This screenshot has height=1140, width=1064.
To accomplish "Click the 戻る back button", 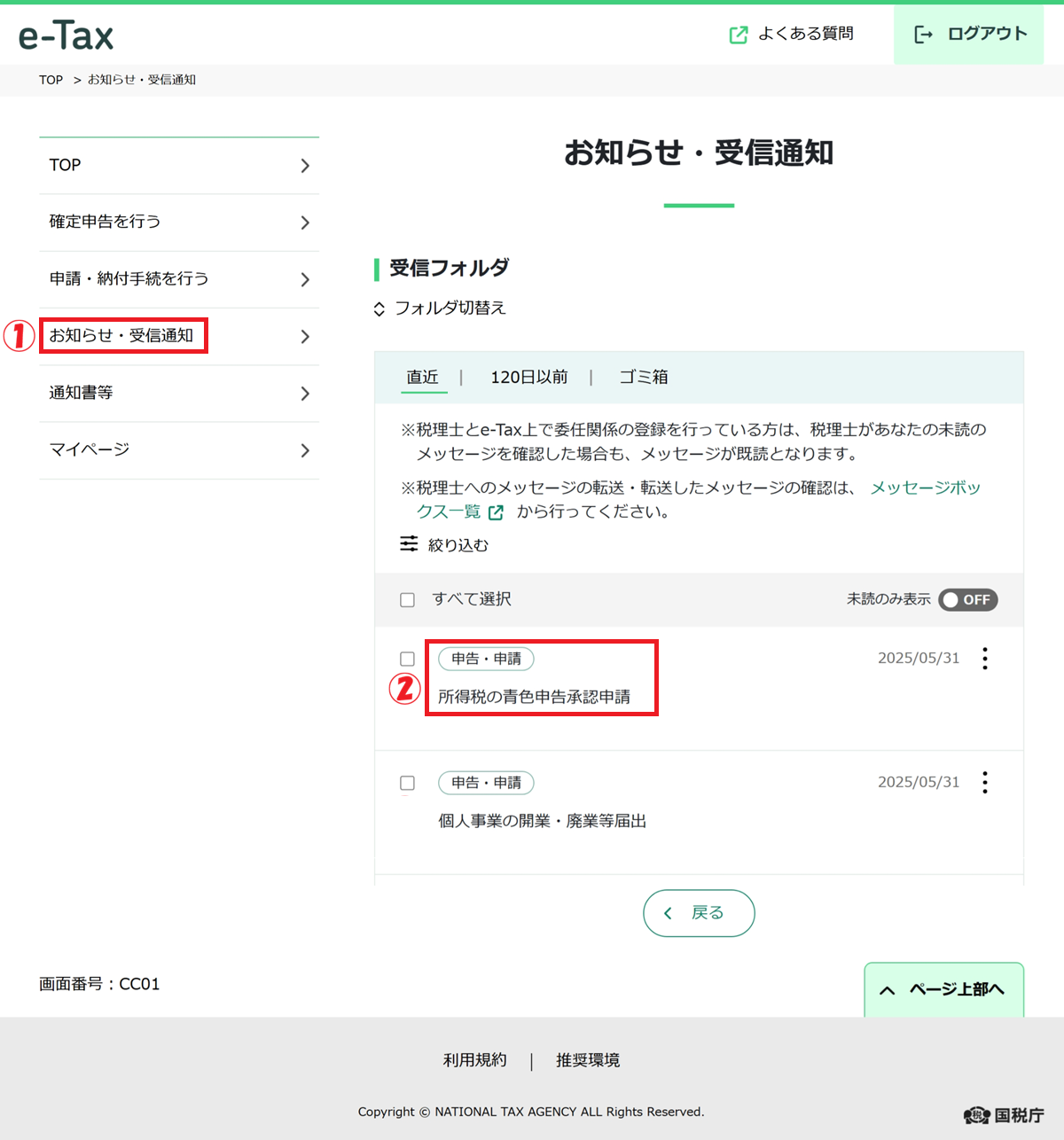I will pyautogui.click(x=699, y=913).
